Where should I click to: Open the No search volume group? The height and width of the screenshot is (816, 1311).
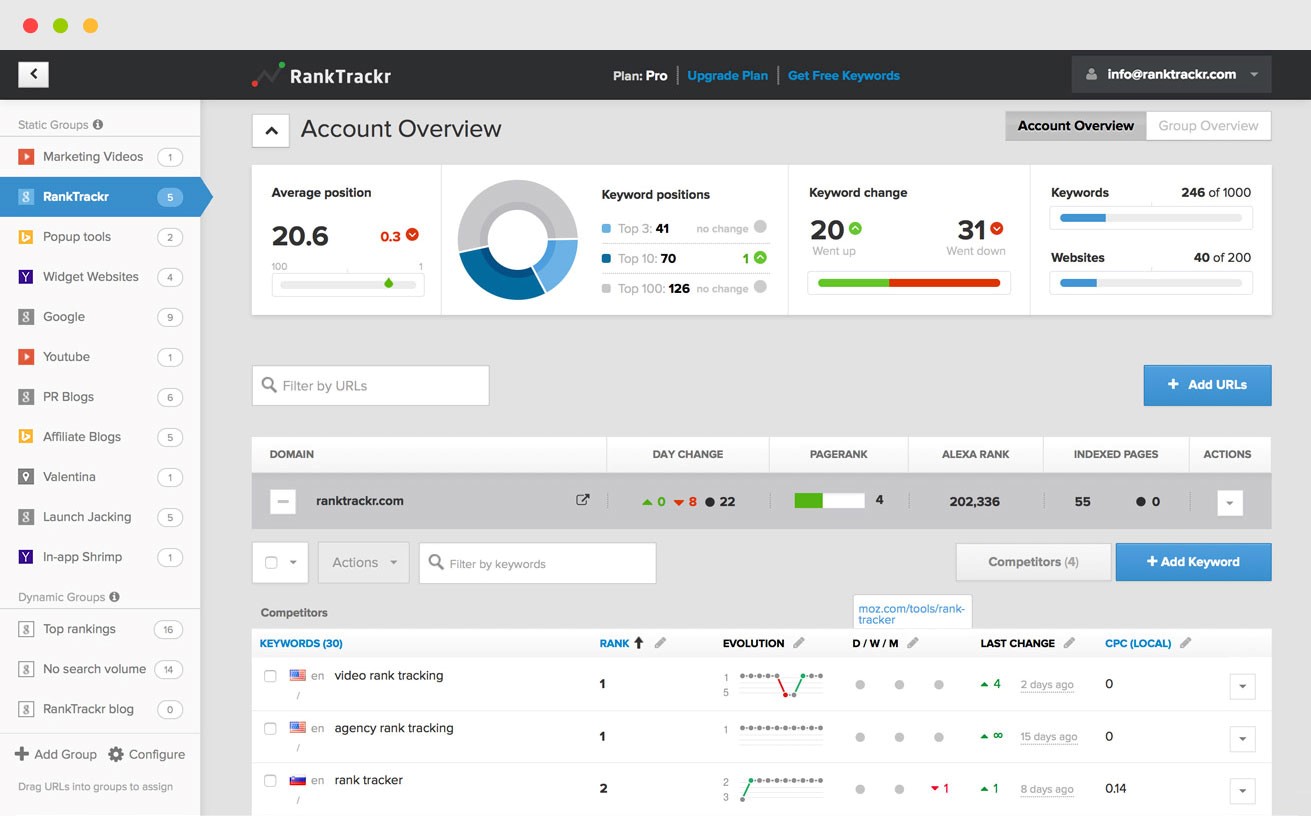[100, 669]
